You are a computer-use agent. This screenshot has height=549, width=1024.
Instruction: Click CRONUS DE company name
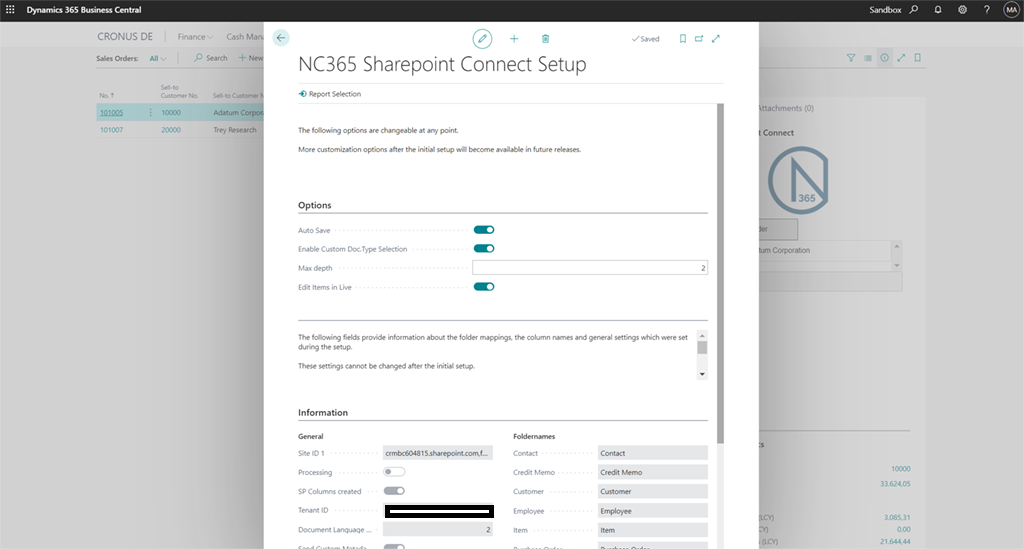click(125, 37)
